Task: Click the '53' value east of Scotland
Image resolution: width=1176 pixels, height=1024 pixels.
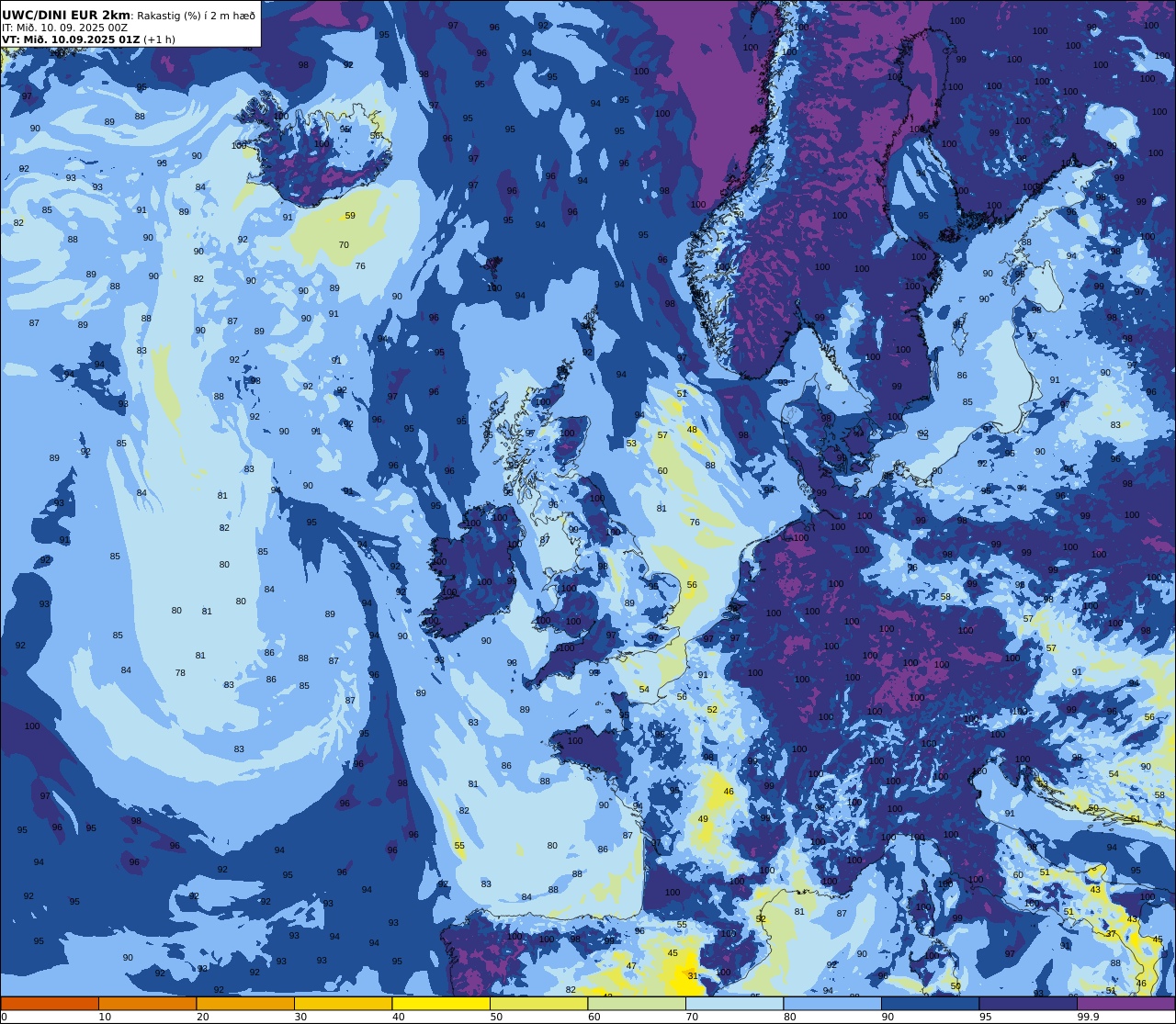Action: coord(631,444)
